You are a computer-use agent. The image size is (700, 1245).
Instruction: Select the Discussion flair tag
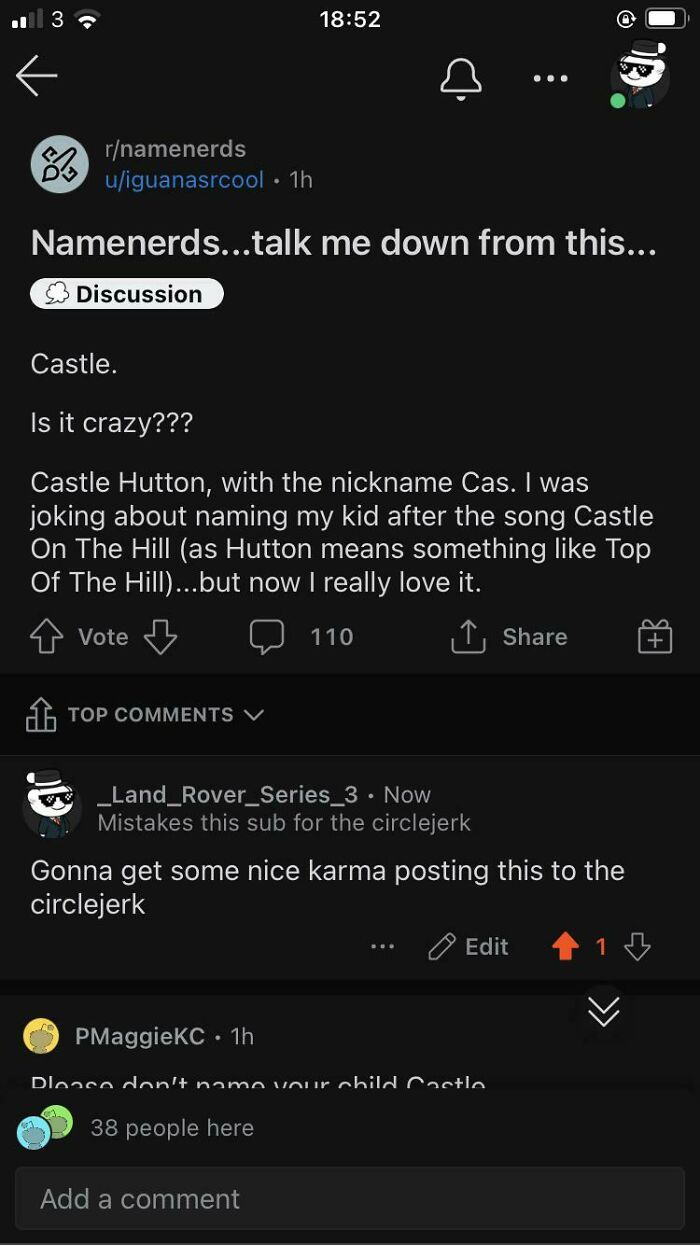(x=126, y=293)
